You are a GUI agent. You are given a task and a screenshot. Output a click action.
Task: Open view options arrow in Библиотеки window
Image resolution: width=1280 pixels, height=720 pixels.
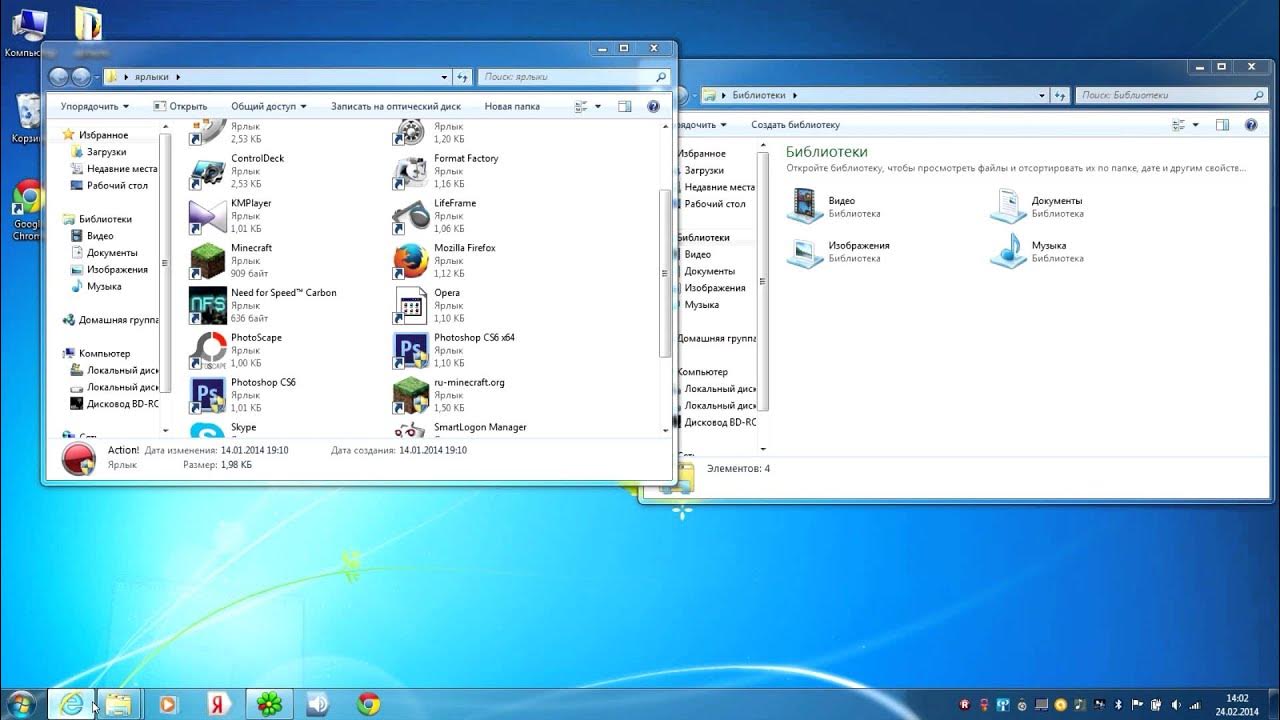coord(1195,125)
